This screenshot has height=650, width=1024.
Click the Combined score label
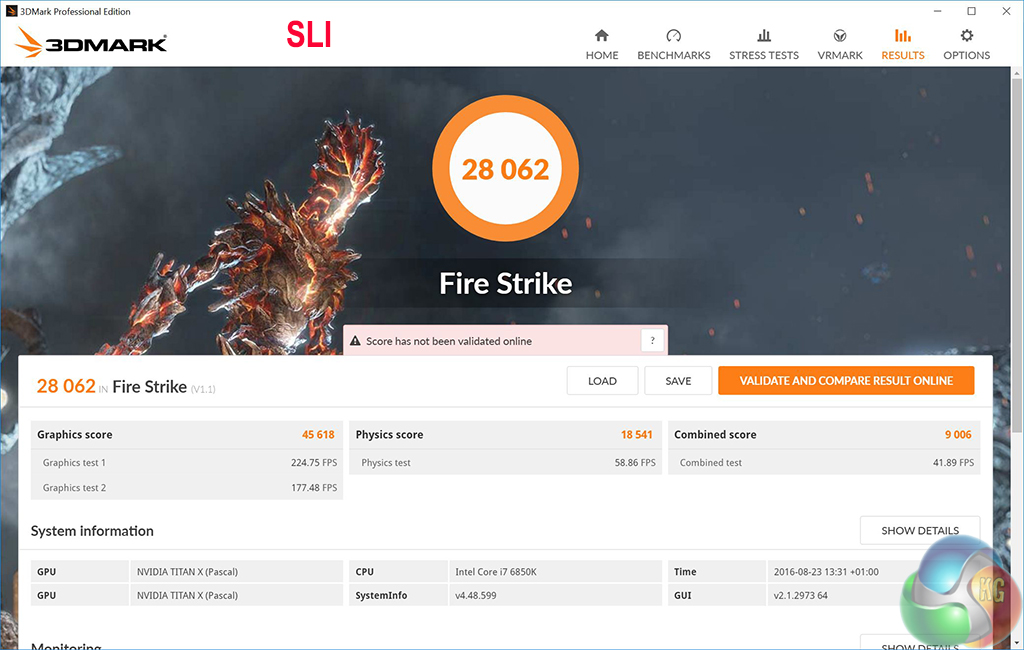pyautogui.click(x=715, y=434)
